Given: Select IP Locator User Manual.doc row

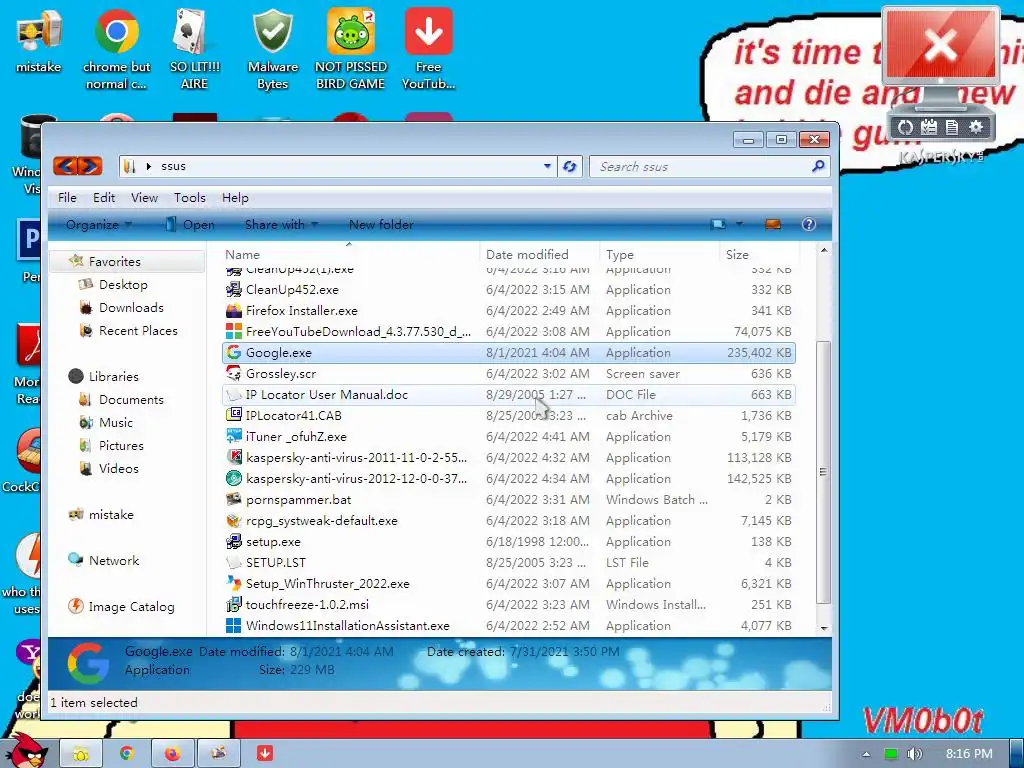Looking at the screenshot, I should tap(509, 394).
